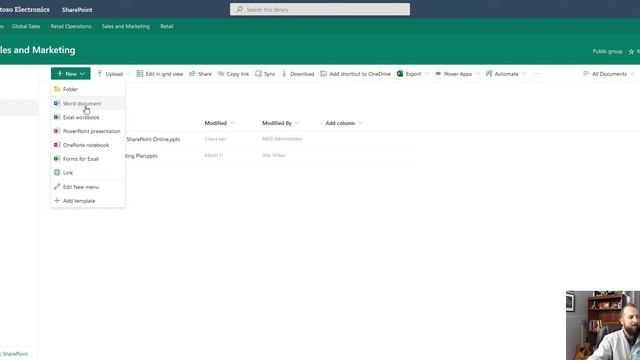Click the grid view icon

pyautogui.click(x=140, y=73)
